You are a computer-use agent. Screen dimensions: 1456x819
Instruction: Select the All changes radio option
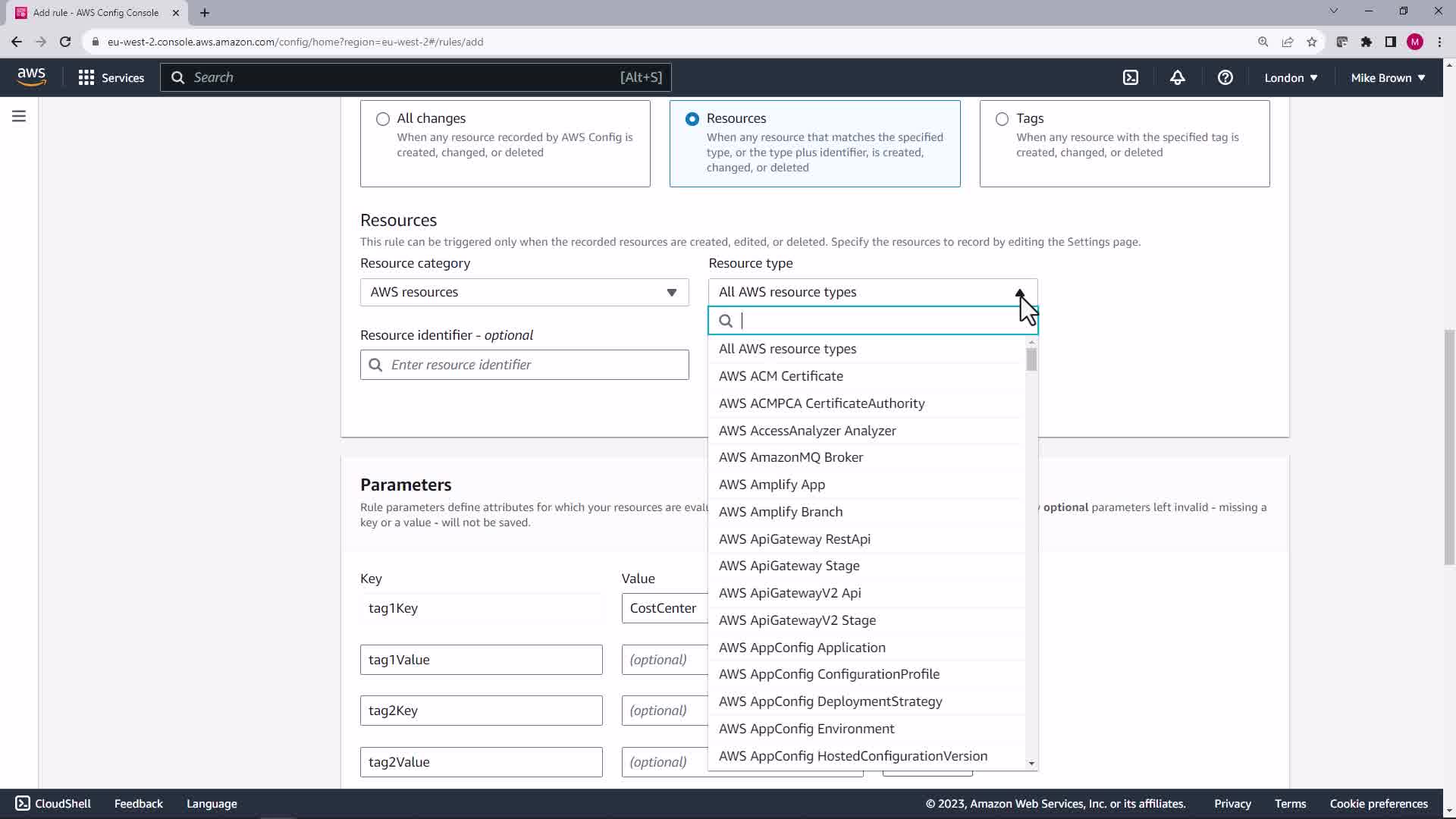click(383, 119)
